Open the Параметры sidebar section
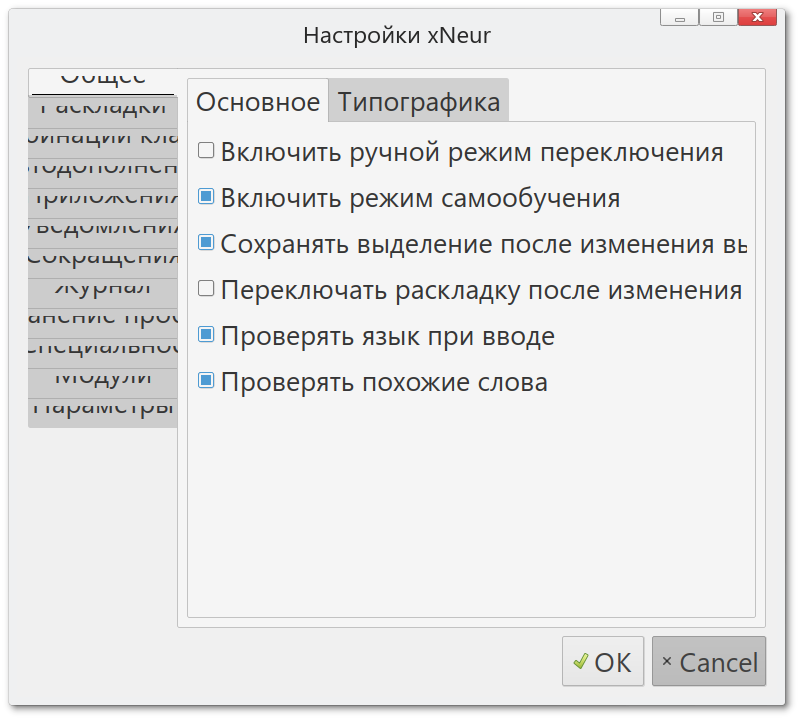Viewport: 800px width, 720px height. (x=103, y=413)
